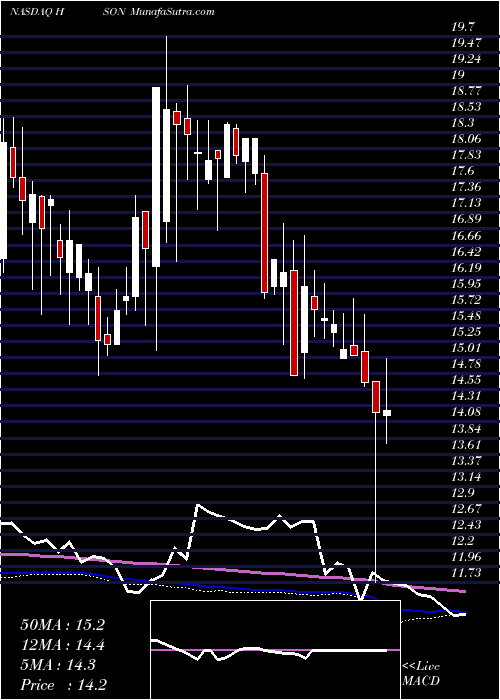Click the 16.89 price axis label
This screenshot has width=500, height=700.
465,220
